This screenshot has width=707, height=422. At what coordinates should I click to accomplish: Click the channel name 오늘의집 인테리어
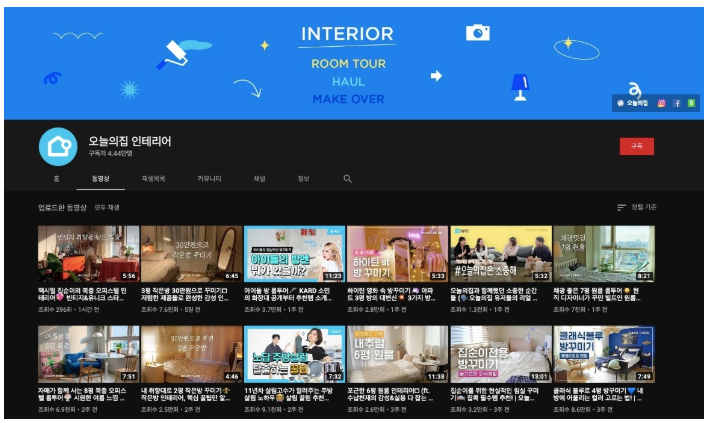click(x=129, y=141)
